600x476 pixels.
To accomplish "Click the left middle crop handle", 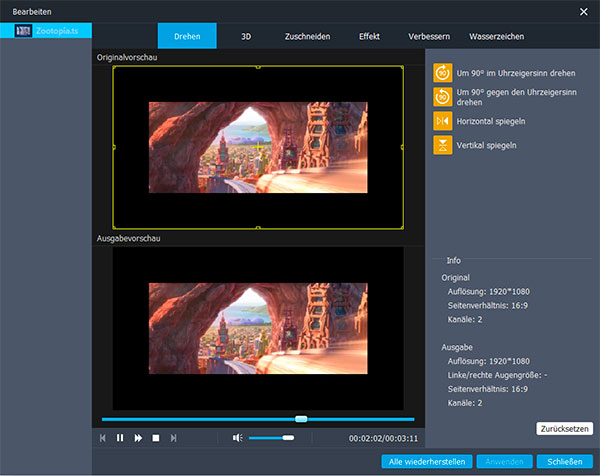I will (x=114, y=147).
